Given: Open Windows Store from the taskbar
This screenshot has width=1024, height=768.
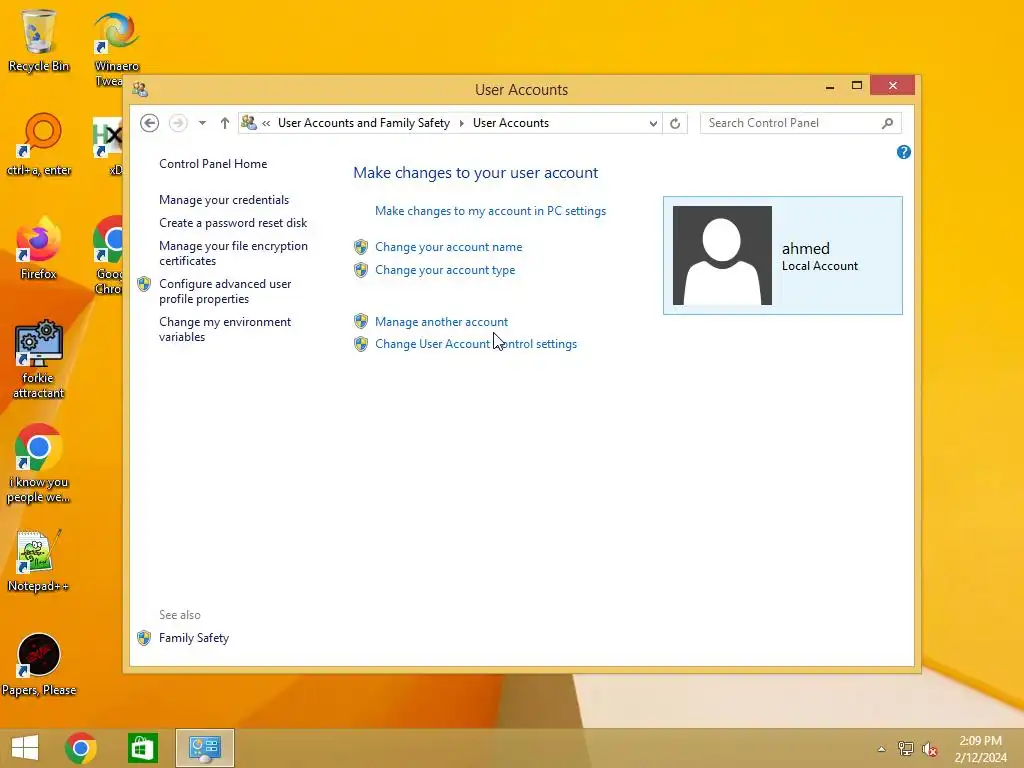Looking at the screenshot, I should (142, 748).
